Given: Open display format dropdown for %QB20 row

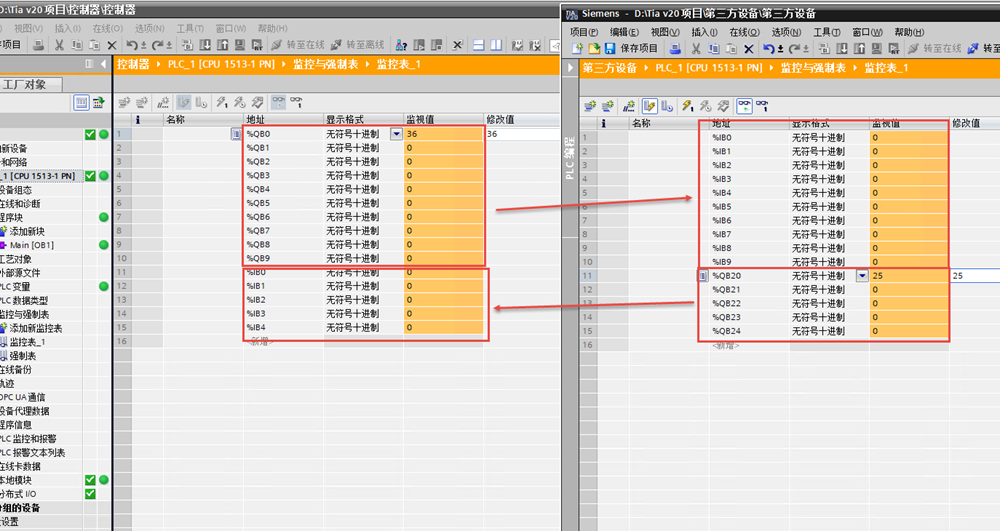Looking at the screenshot, I should [x=862, y=275].
